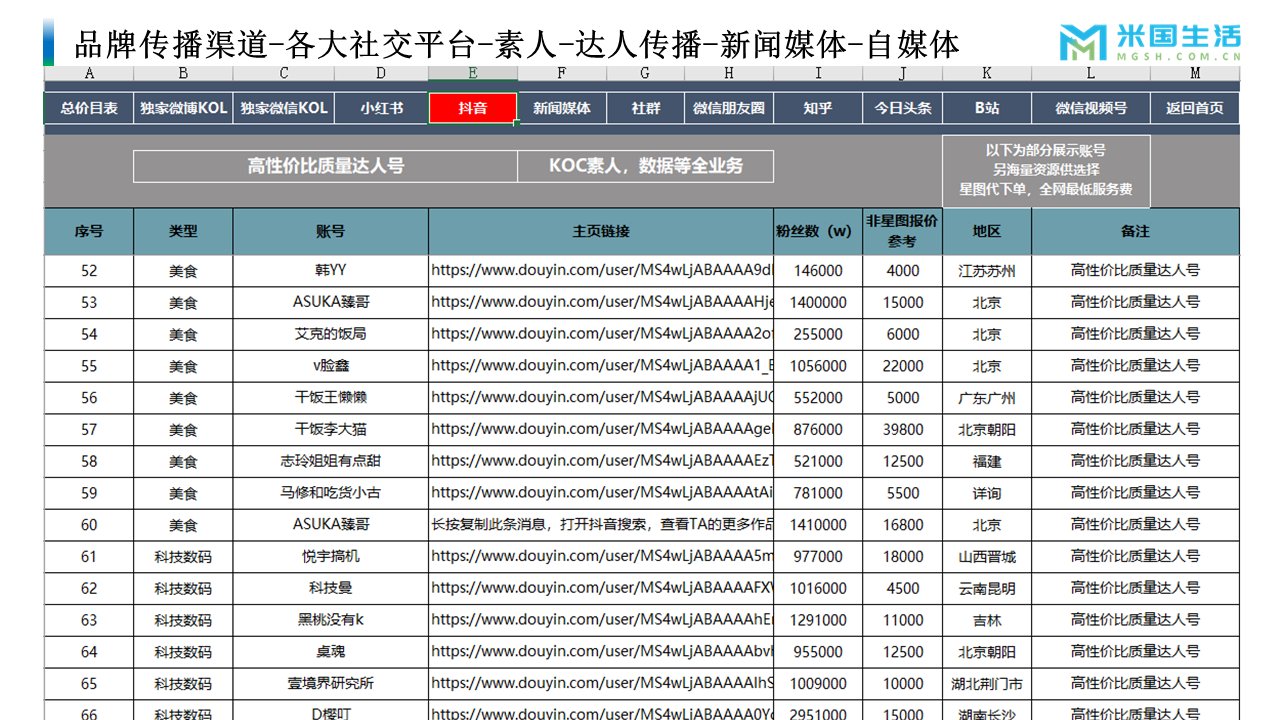Click the 账号 column header
1280x720 pixels.
331,231
